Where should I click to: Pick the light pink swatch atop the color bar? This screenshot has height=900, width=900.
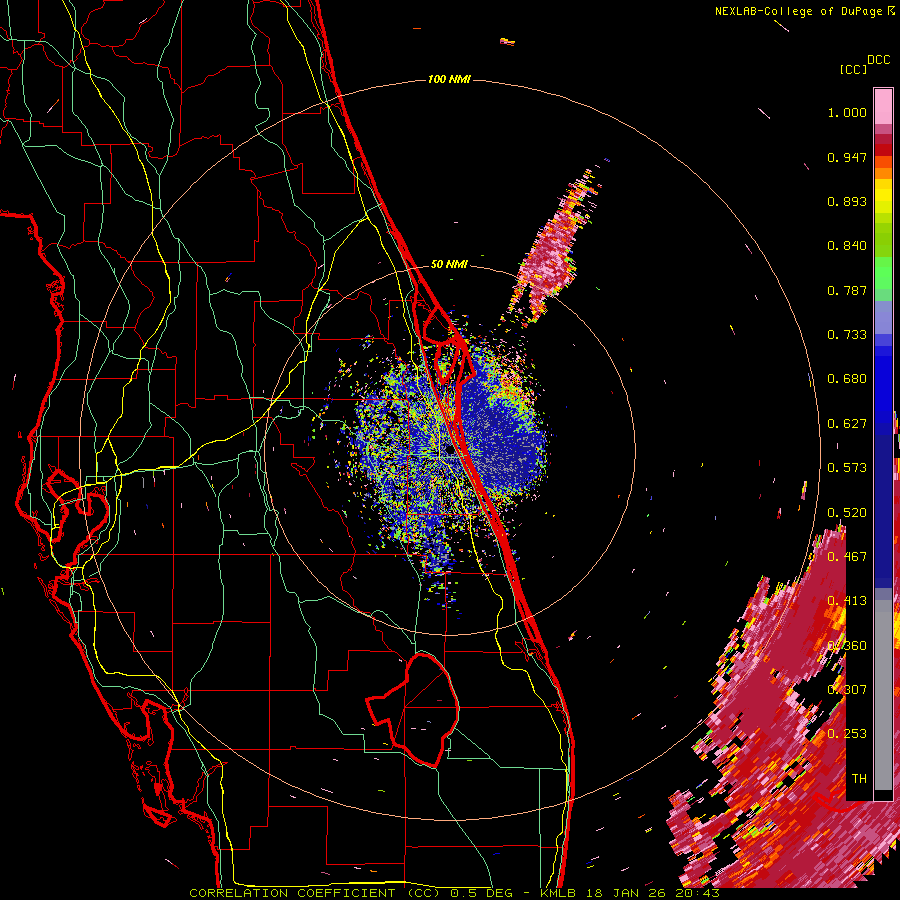click(x=883, y=106)
